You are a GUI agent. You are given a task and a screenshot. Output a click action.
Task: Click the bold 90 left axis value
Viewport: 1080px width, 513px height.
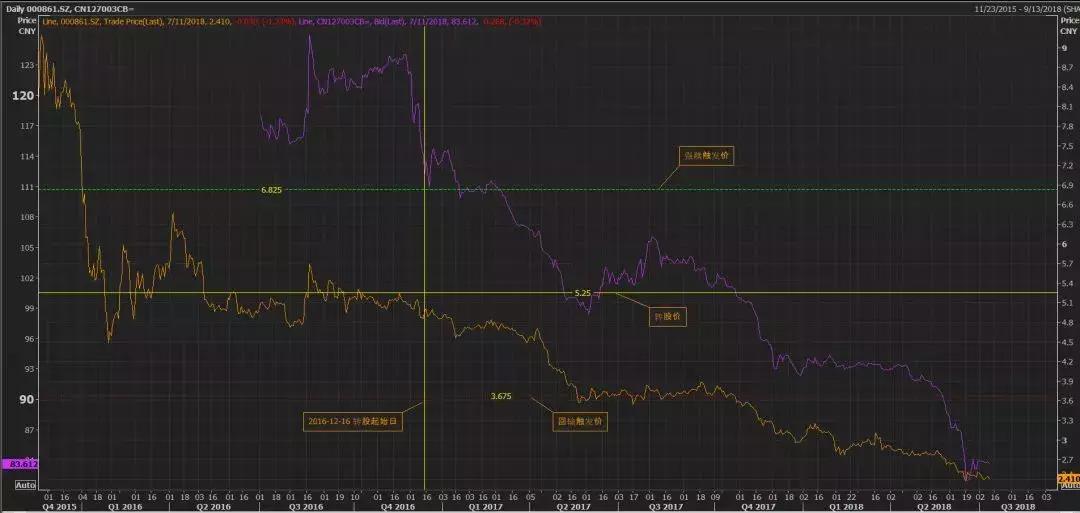point(27,399)
